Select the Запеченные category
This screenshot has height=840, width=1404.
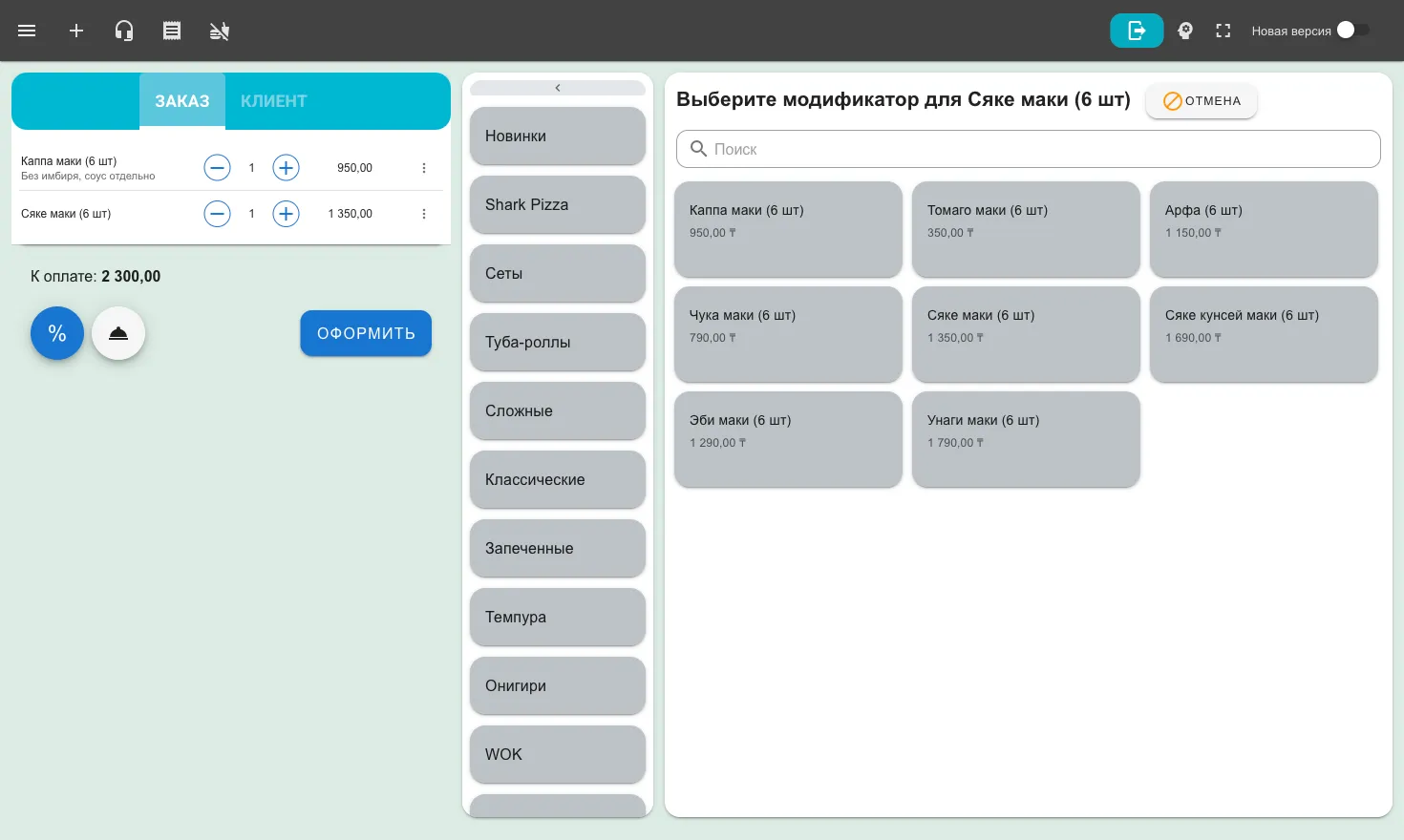click(558, 548)
